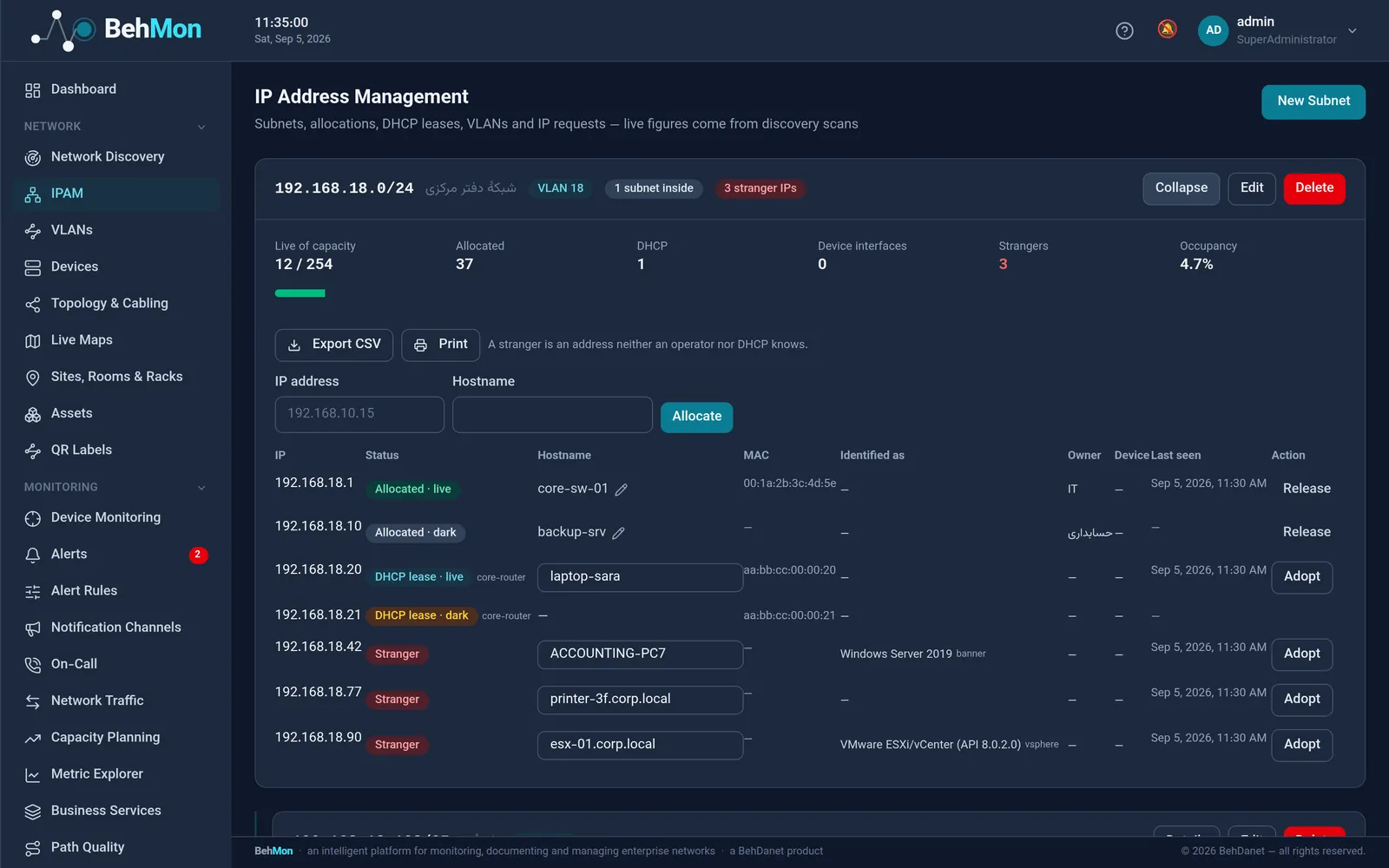The image size is (1389, 868).
Task: Click the Path Quality icon
Action: [x=33, y=848]
